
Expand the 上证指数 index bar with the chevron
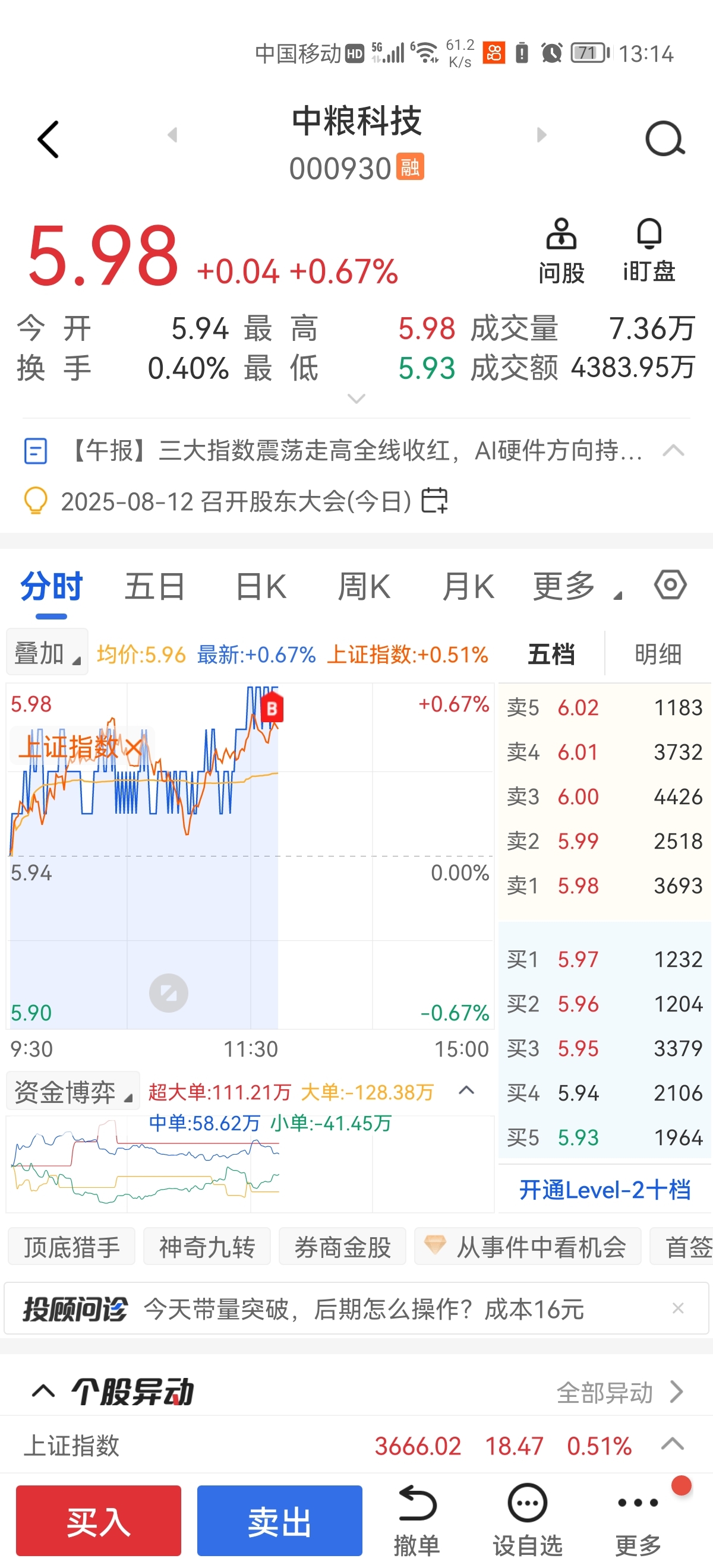(x=673, y=1444)
